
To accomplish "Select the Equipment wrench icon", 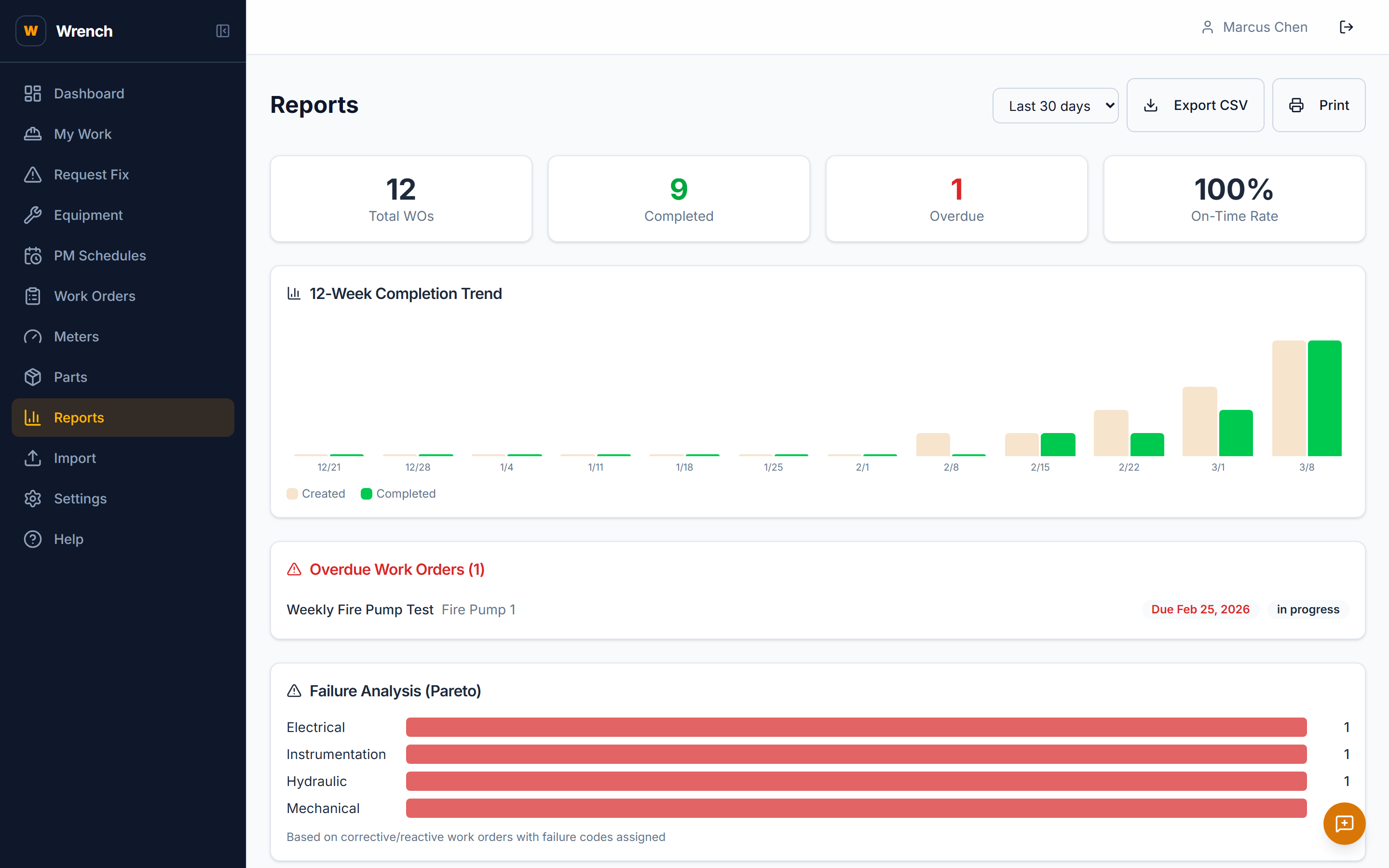I will point(33,215).
